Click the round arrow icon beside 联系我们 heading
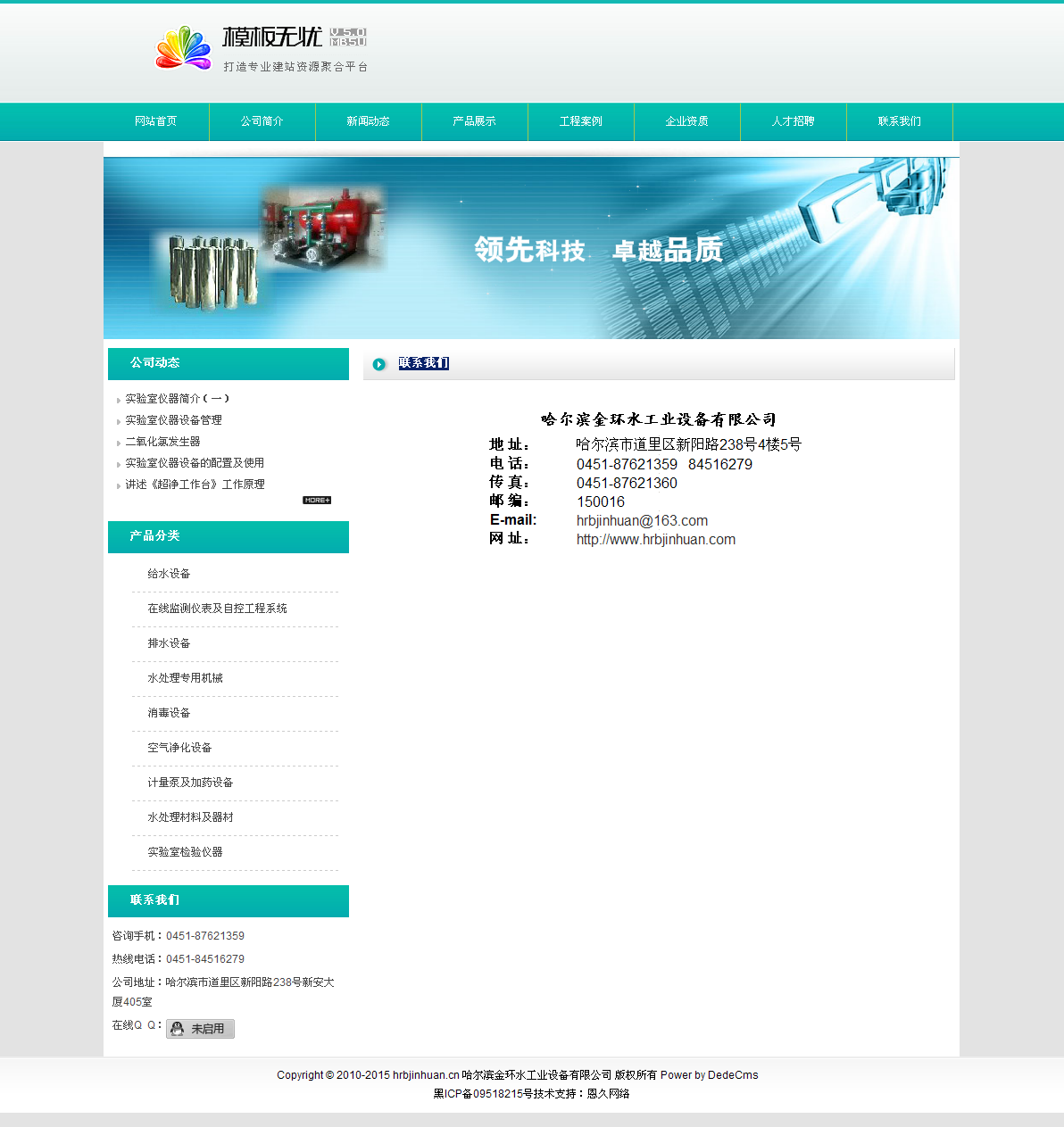 coord(379,364)
